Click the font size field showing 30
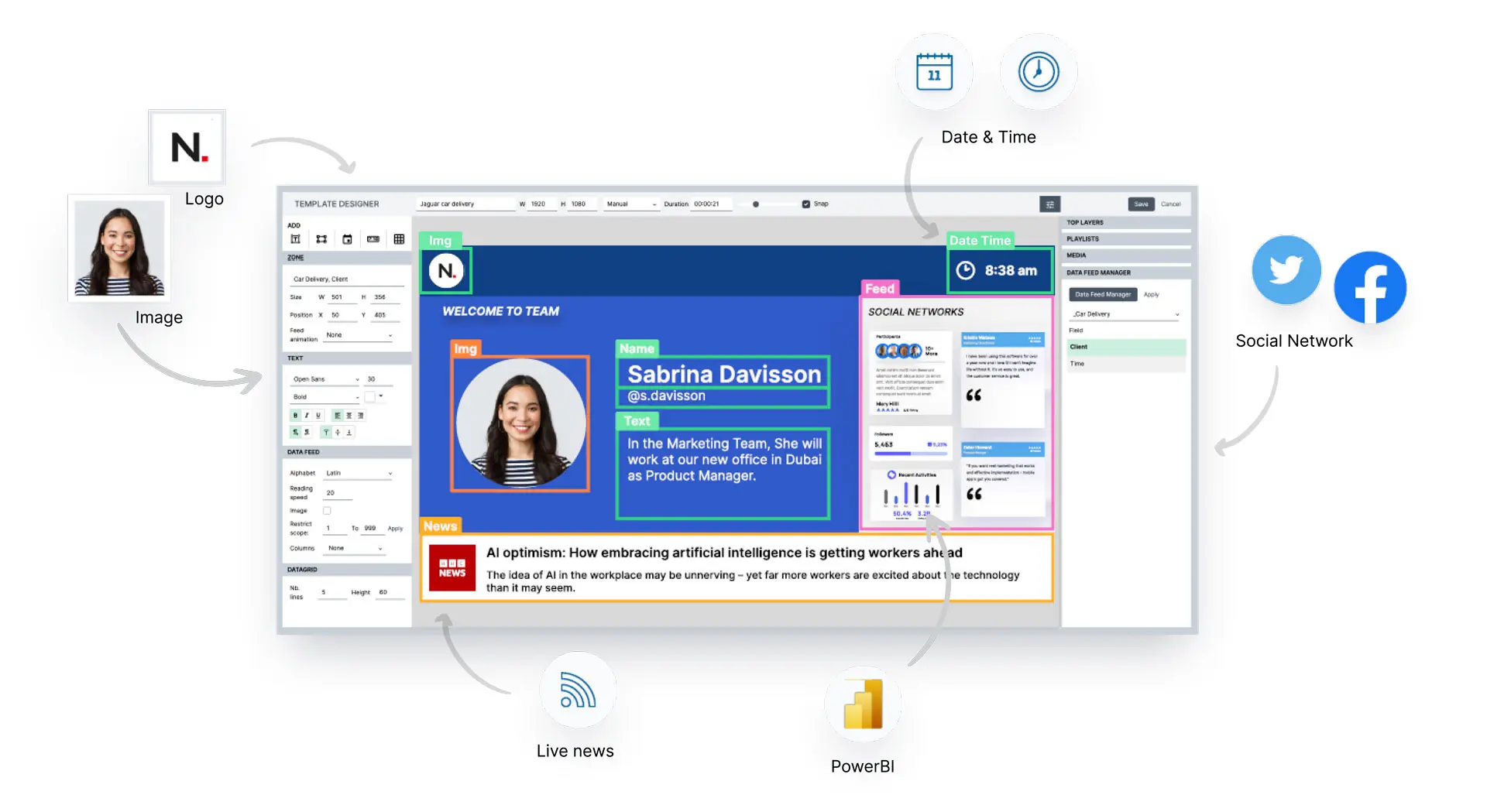1487x812 pixels. [x=379, y=379]
